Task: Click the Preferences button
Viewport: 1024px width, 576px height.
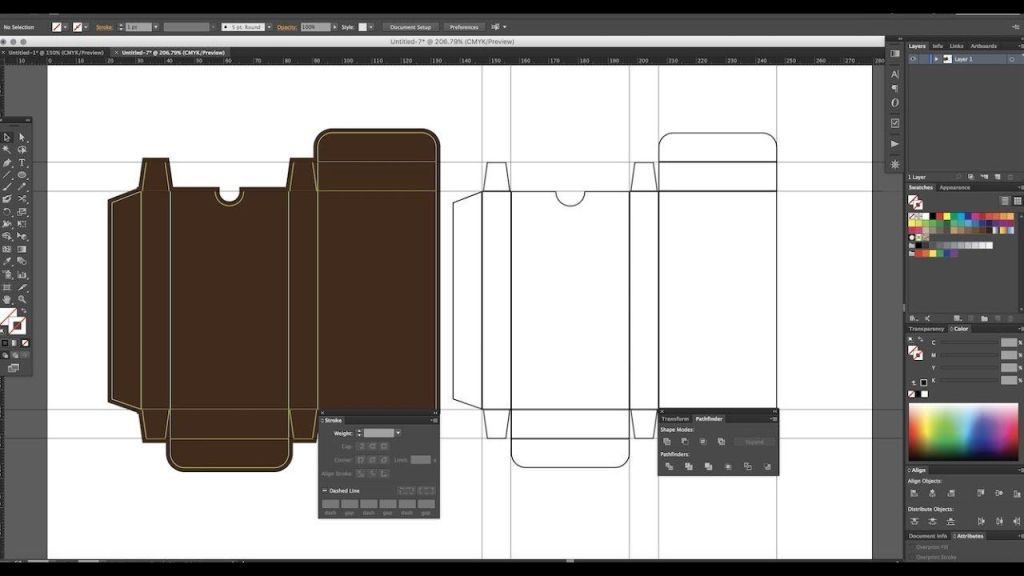Action: pos(463,27)
